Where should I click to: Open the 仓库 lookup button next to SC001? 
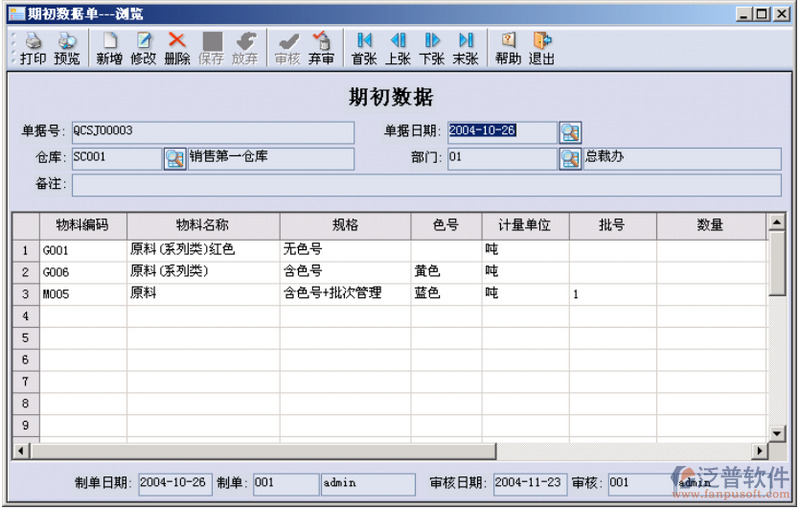(175, 158)
